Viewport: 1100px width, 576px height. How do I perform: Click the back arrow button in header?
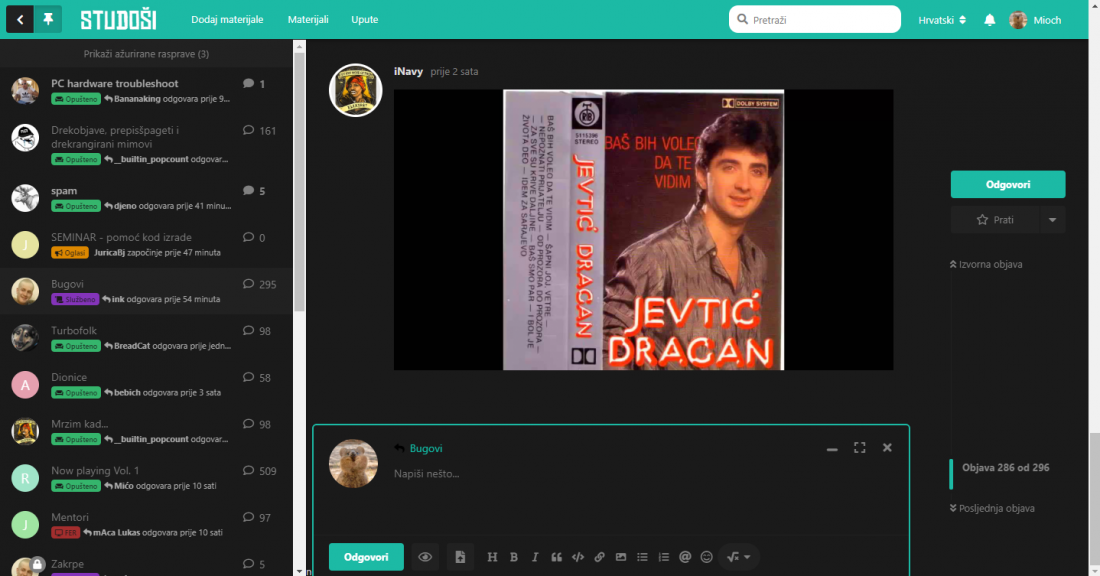pos(20,20)
